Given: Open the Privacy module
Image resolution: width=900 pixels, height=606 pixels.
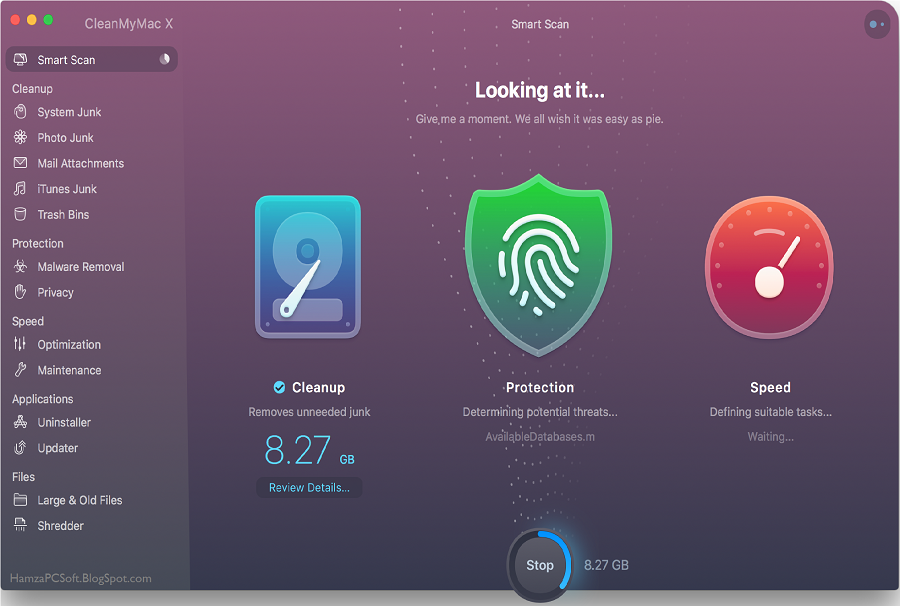Looking at the screenshot, I should pos(55,293).
